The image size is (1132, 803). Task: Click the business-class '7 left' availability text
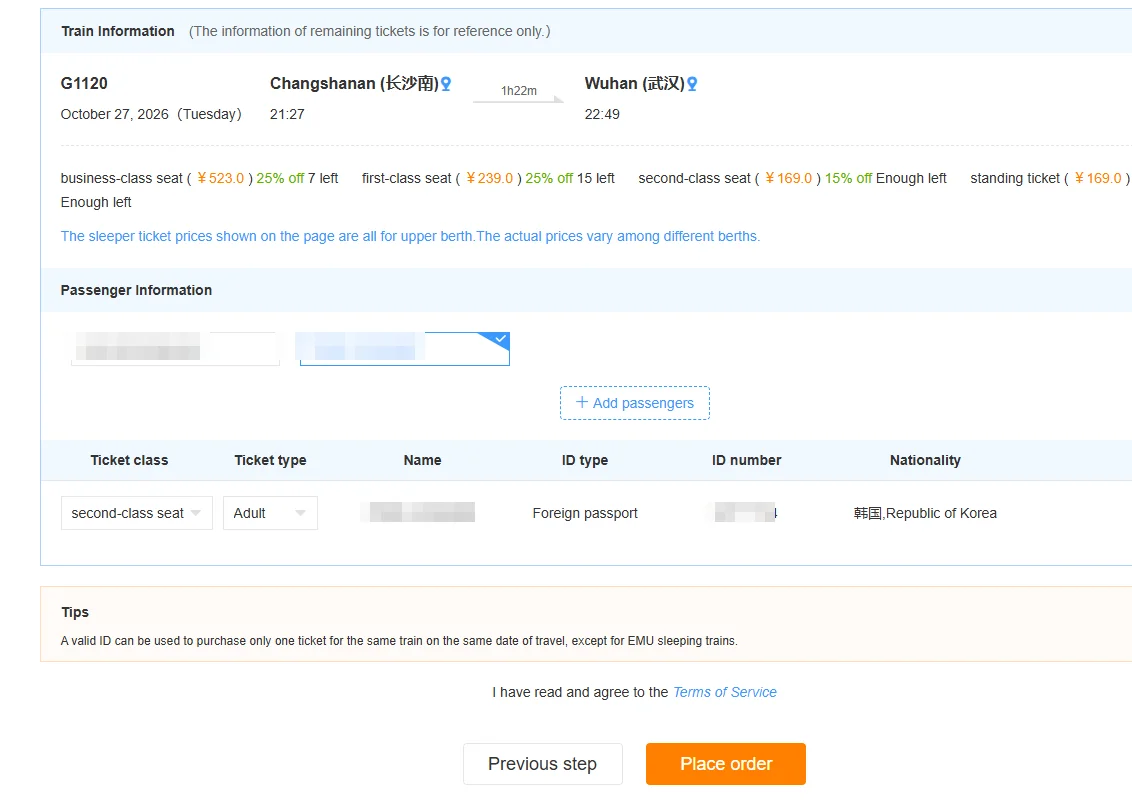[x=323, y=178]
